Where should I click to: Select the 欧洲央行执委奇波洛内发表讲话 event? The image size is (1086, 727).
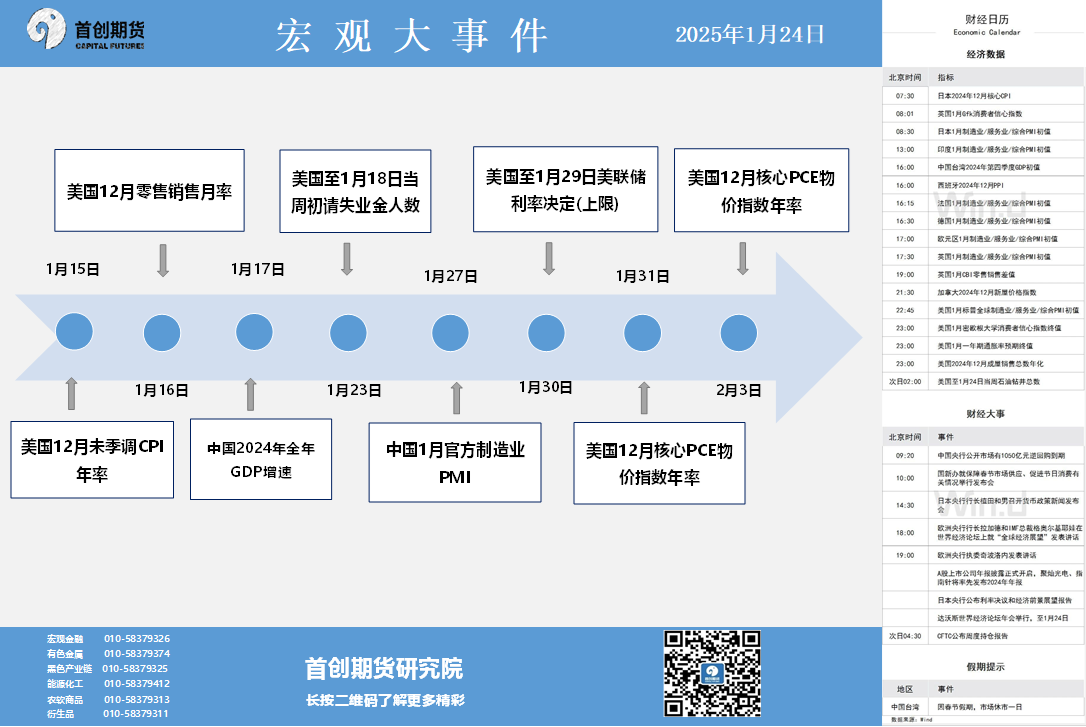click(x=983, y=555)
